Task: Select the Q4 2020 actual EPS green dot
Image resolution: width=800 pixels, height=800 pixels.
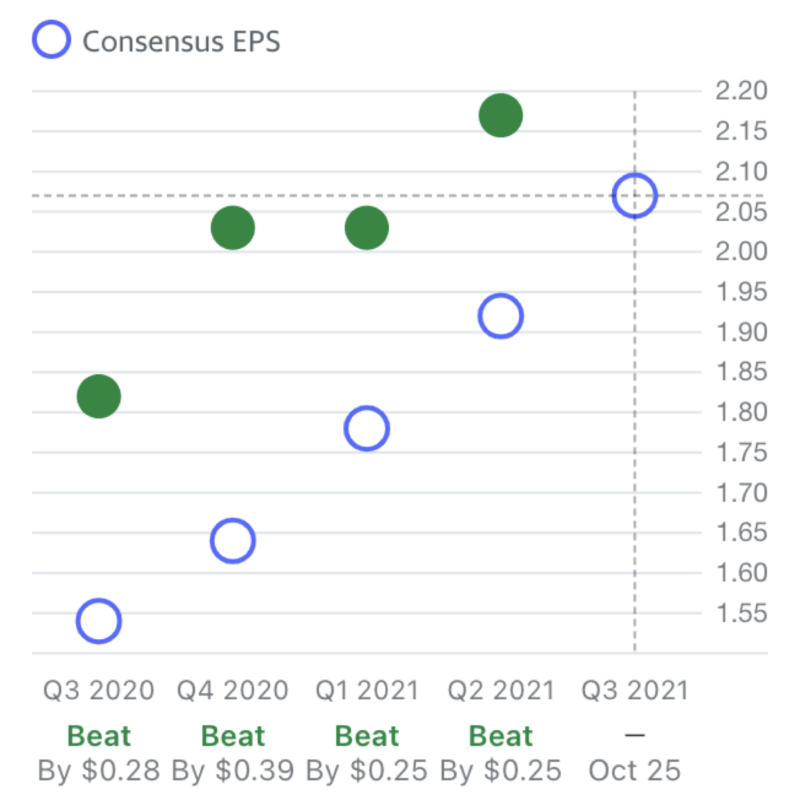Action: point(233,228)
